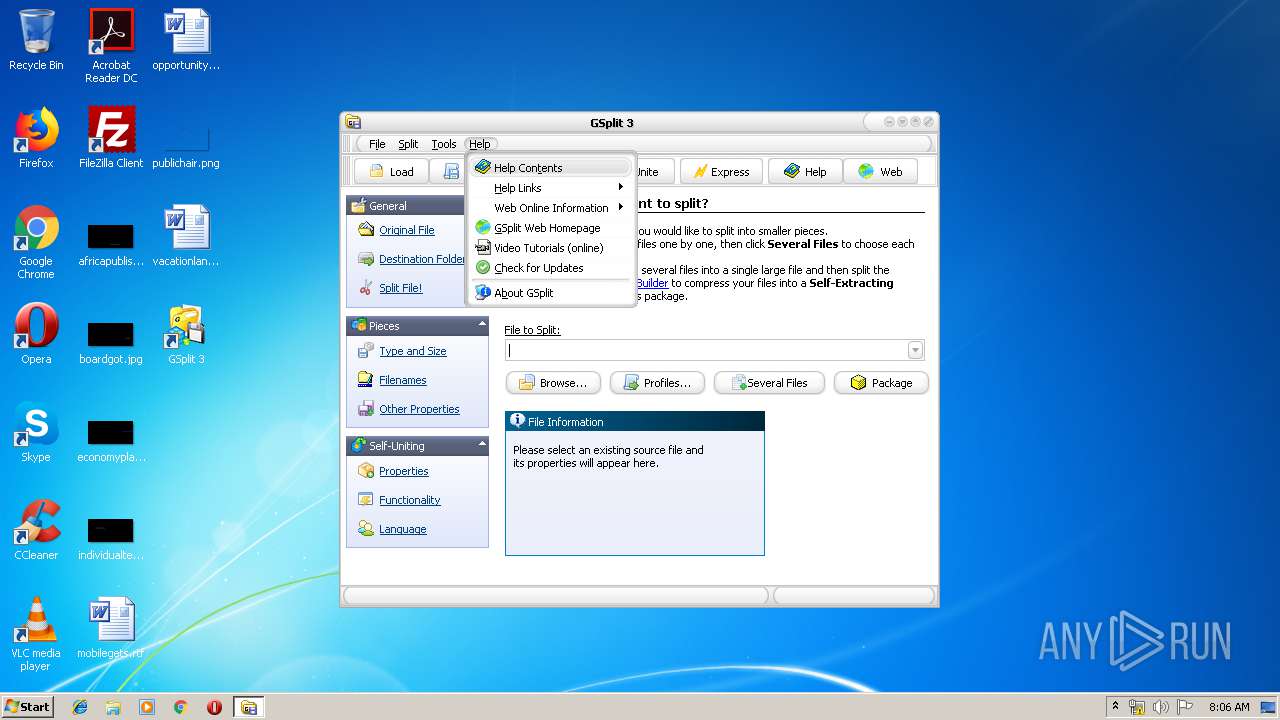The height and width of the screenshot is (720, 1280).
Task: Click the Filenames icon
Action: pos(365,380)
